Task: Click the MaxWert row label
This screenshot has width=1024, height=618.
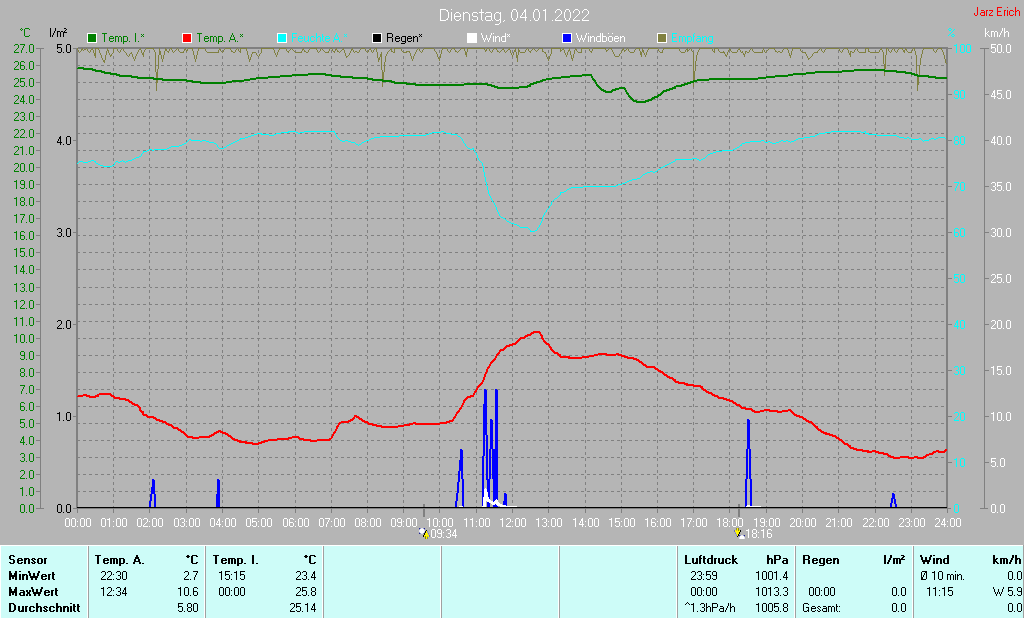Action: tap(33, 592)
